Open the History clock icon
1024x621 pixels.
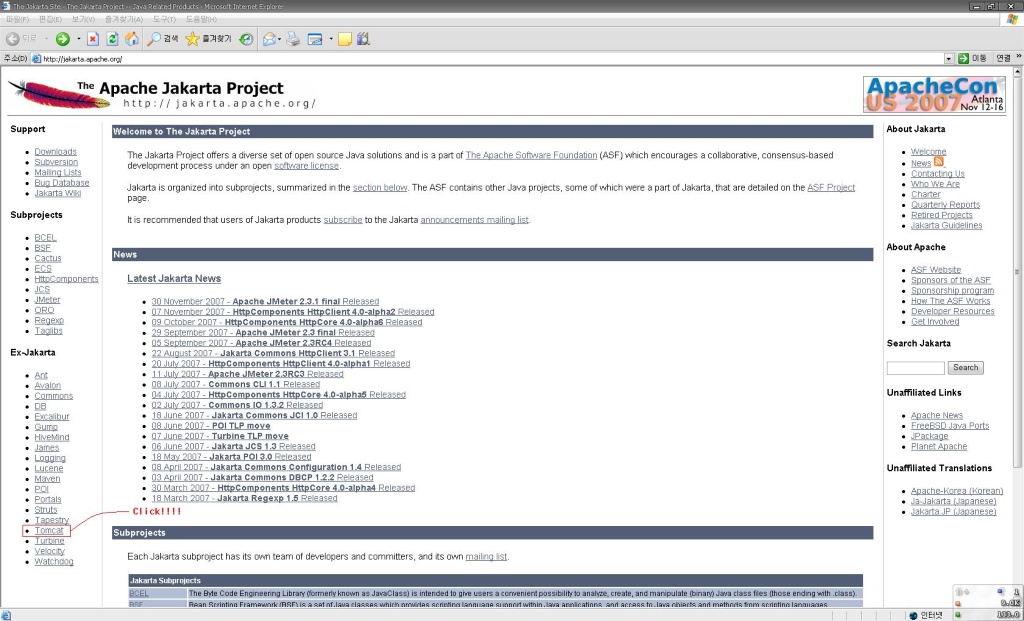point(246,39)
